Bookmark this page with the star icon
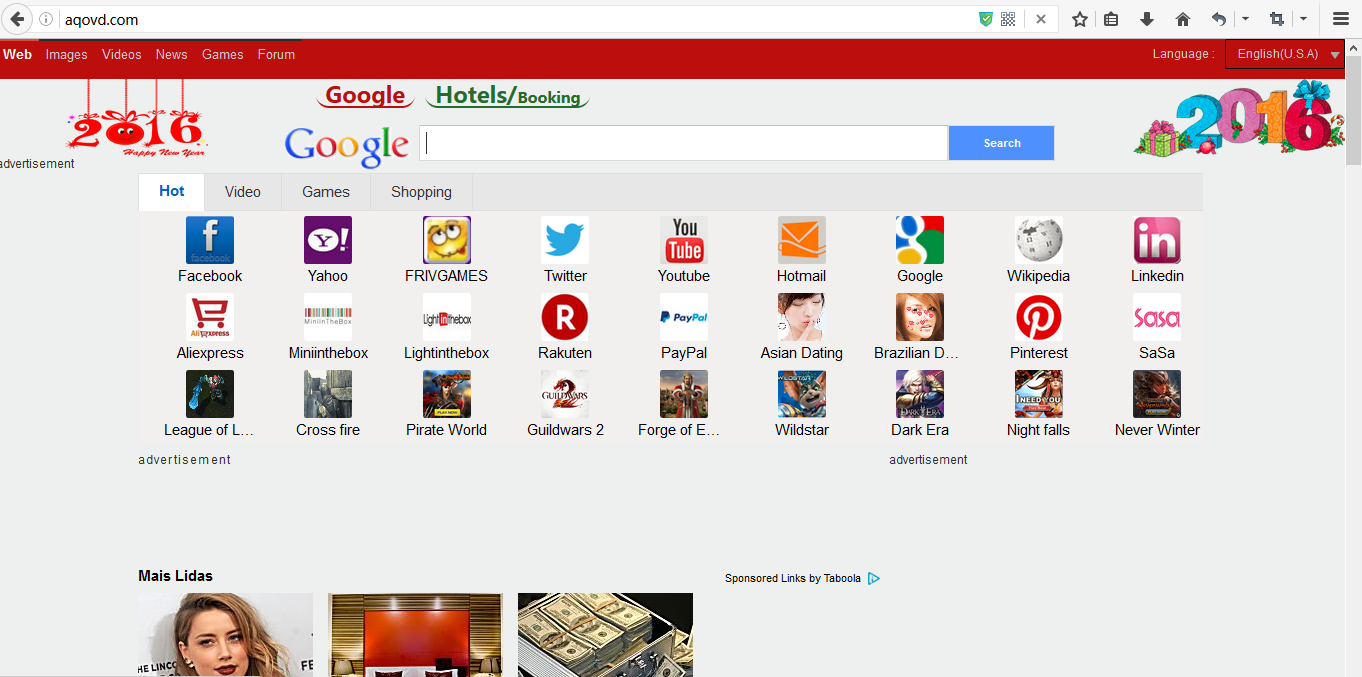 click(1080, 19)
